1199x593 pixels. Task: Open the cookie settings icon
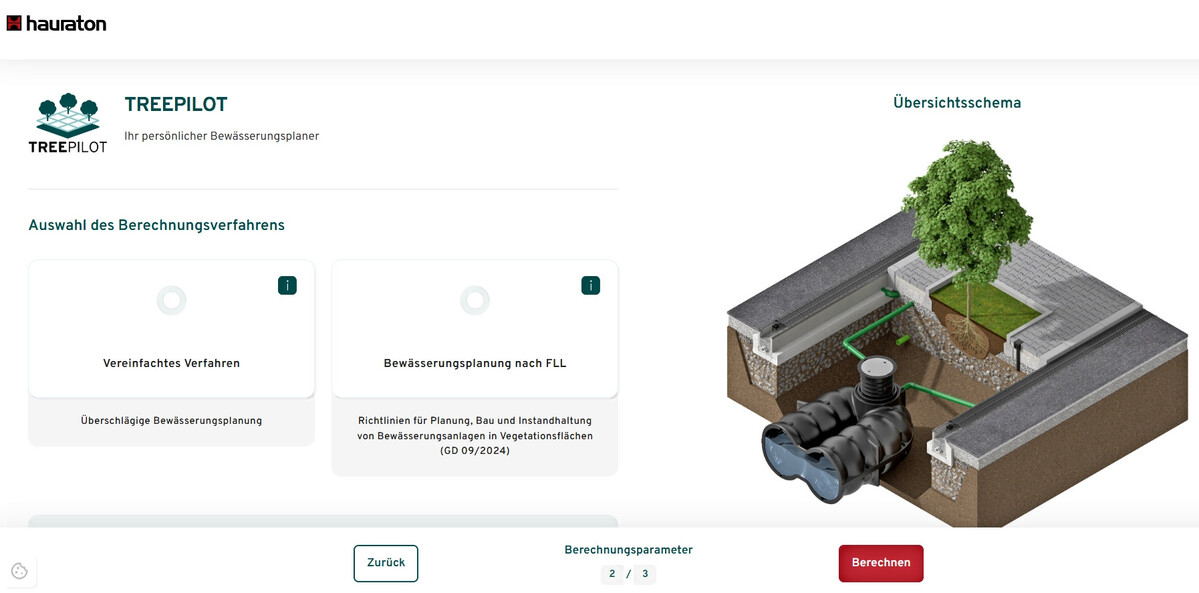pyautogui.click(x=19, y=571)
